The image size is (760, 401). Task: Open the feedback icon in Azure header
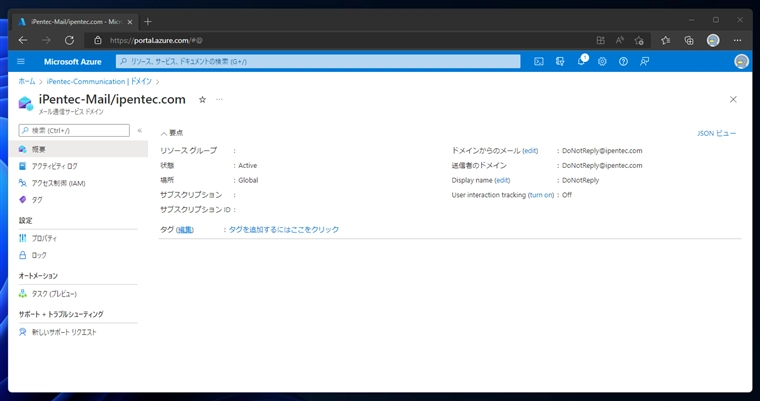(644, 62)
